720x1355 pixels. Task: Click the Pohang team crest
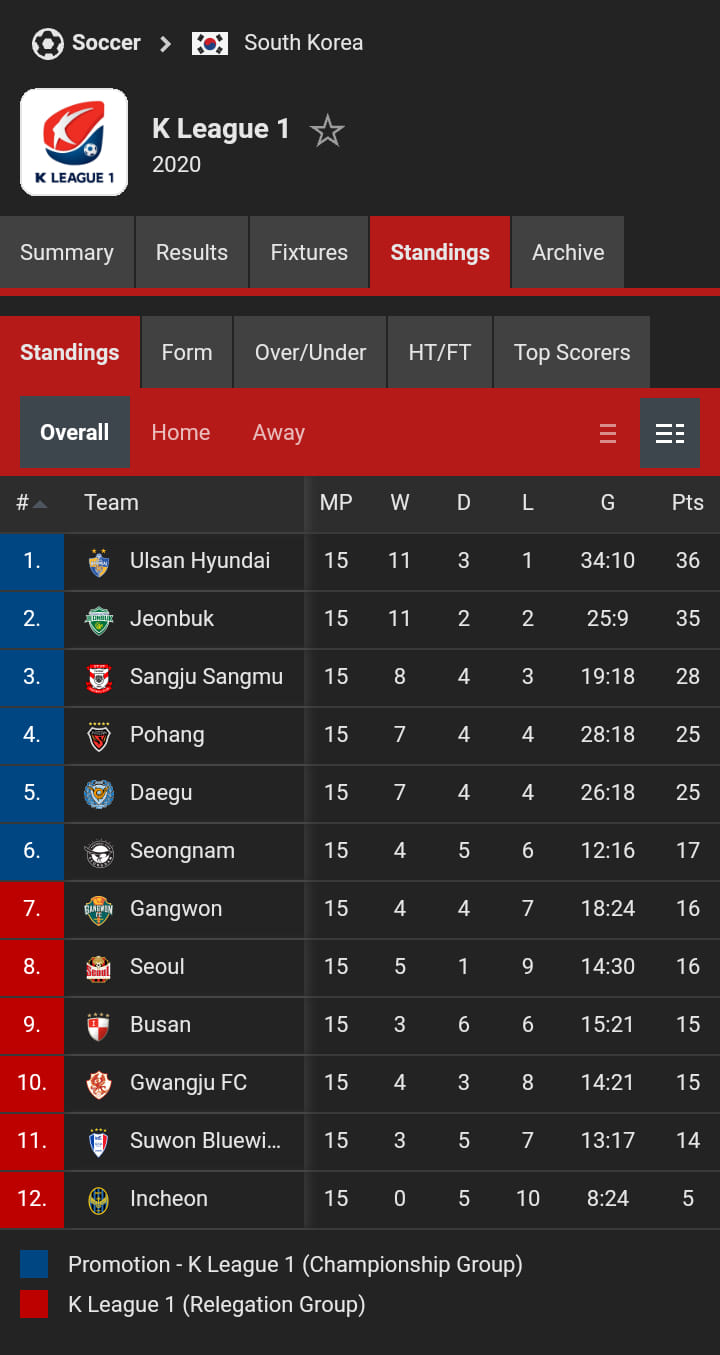(99, 736)
